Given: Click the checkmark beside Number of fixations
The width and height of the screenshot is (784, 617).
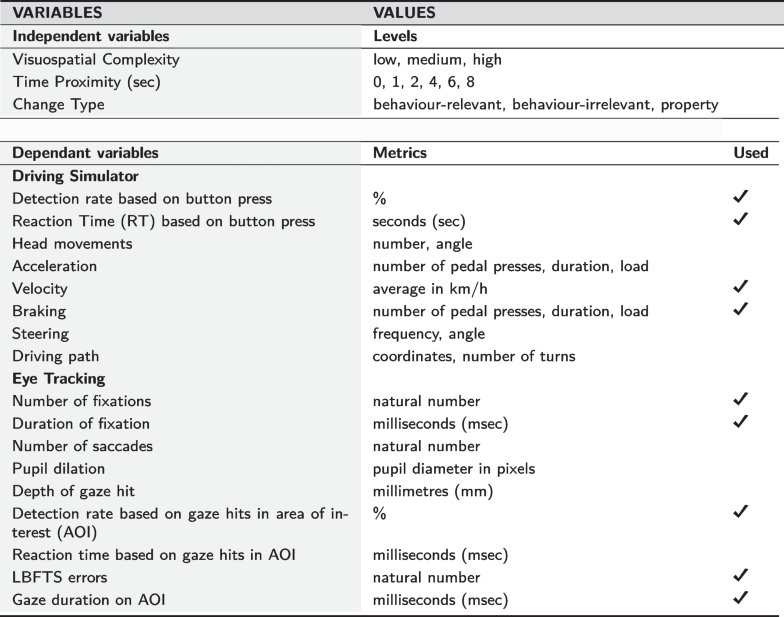Looking at the screenshot, I should 741,400.
